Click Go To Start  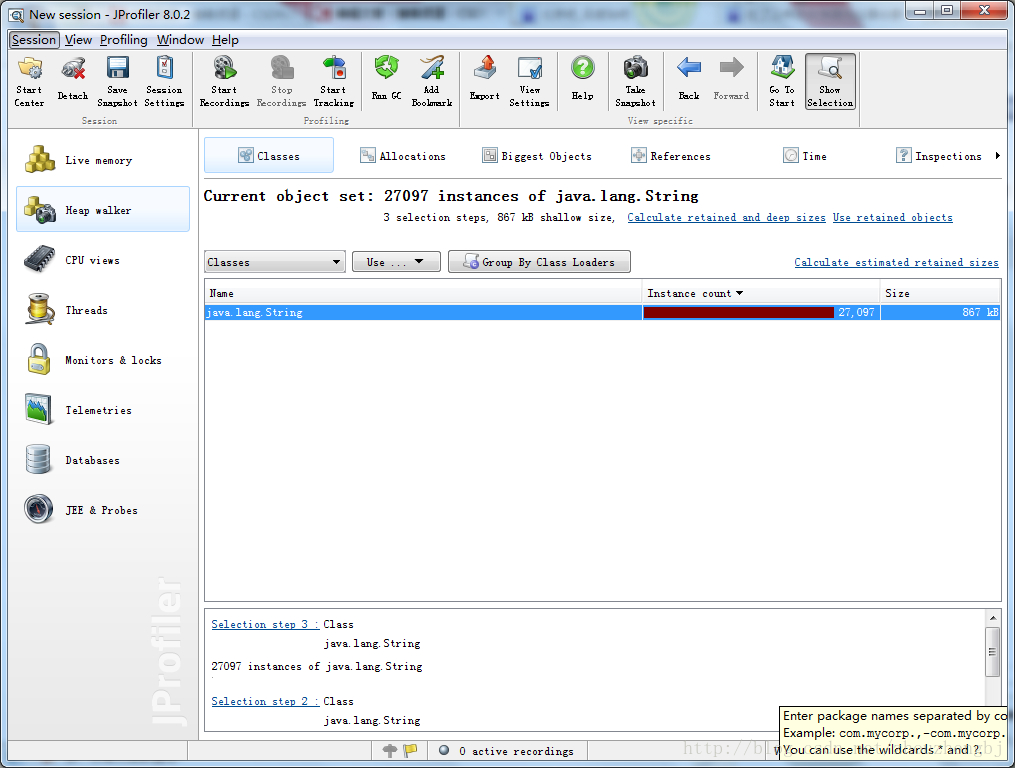(782, 82)
